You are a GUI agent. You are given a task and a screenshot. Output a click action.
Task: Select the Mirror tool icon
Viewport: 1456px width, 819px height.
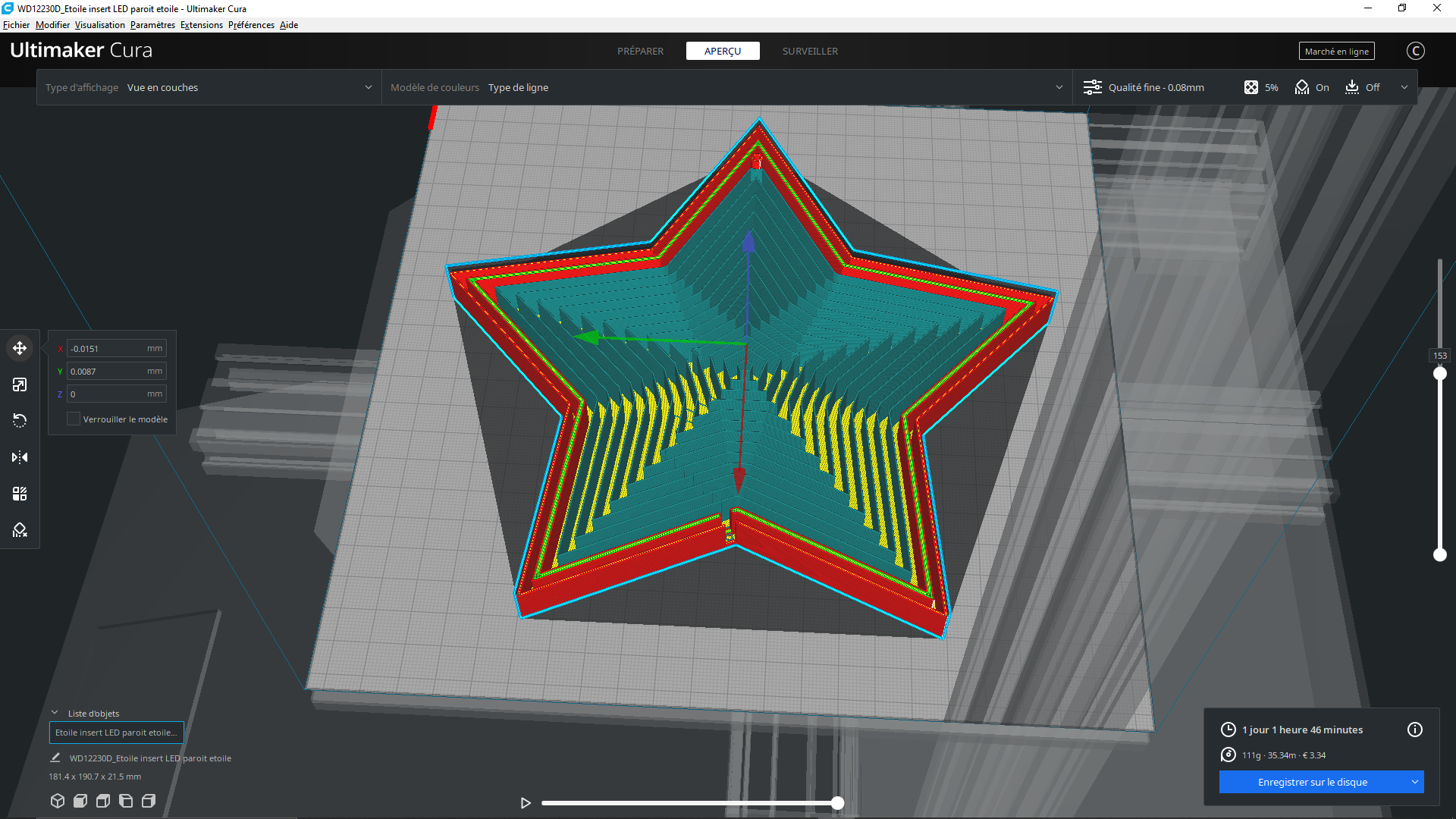20,457
